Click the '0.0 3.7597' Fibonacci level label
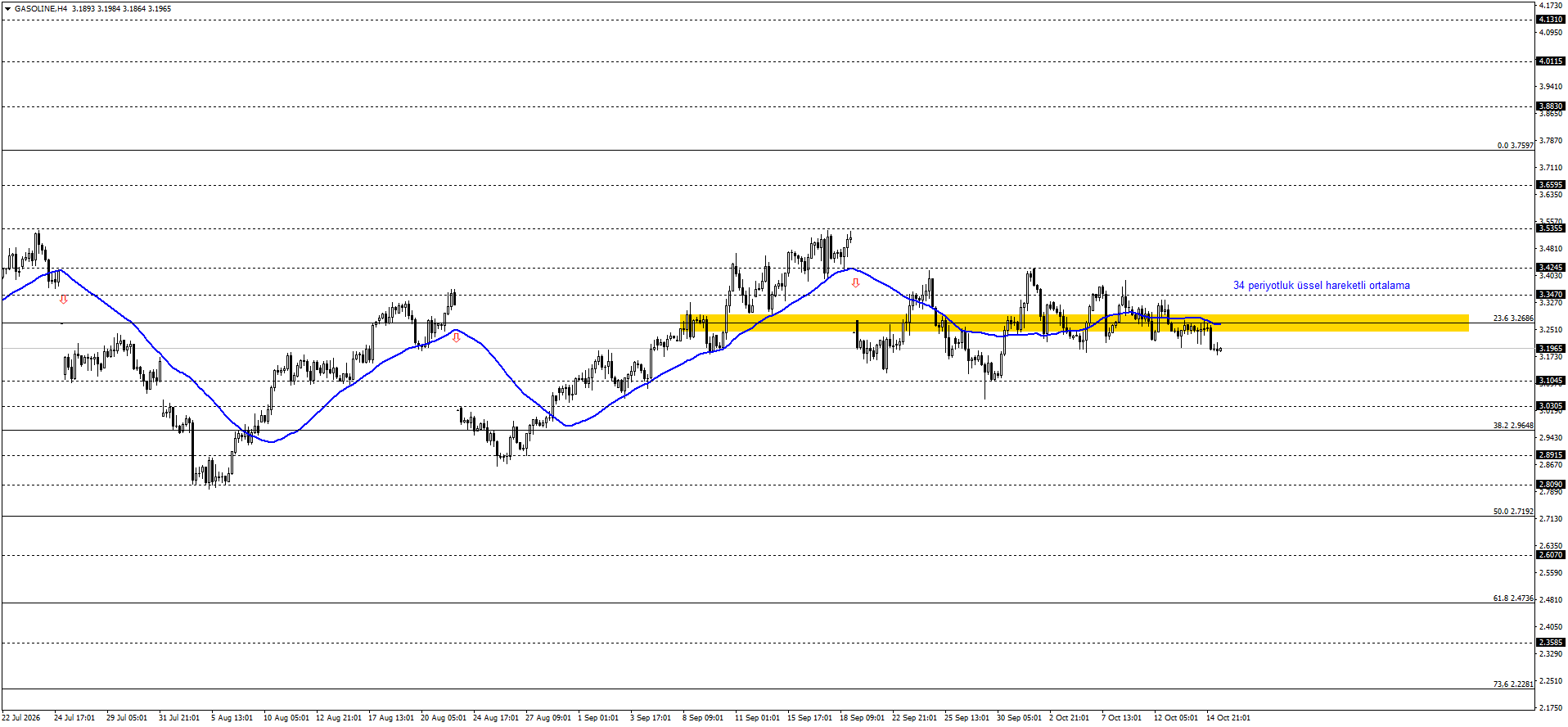This screenshot has height=727, width=1568. 1516,146
